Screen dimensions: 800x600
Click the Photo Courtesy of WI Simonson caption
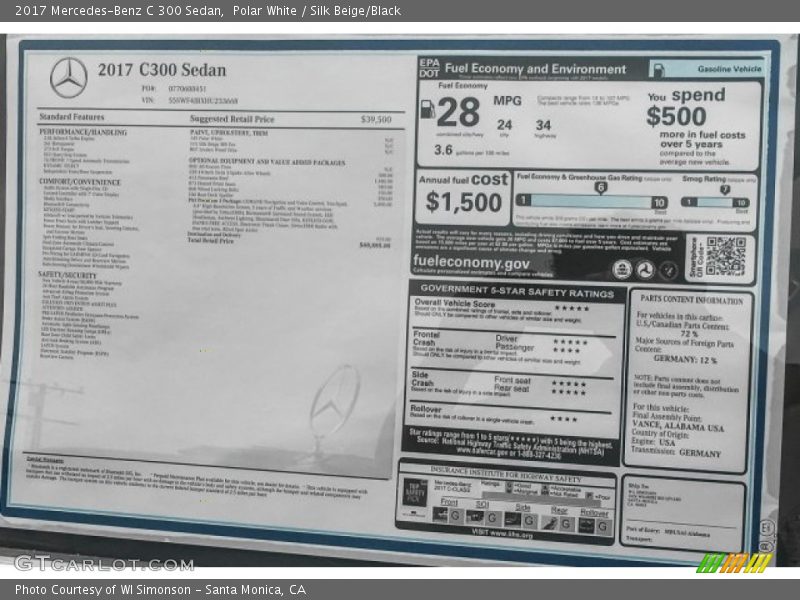pos(160,590)
